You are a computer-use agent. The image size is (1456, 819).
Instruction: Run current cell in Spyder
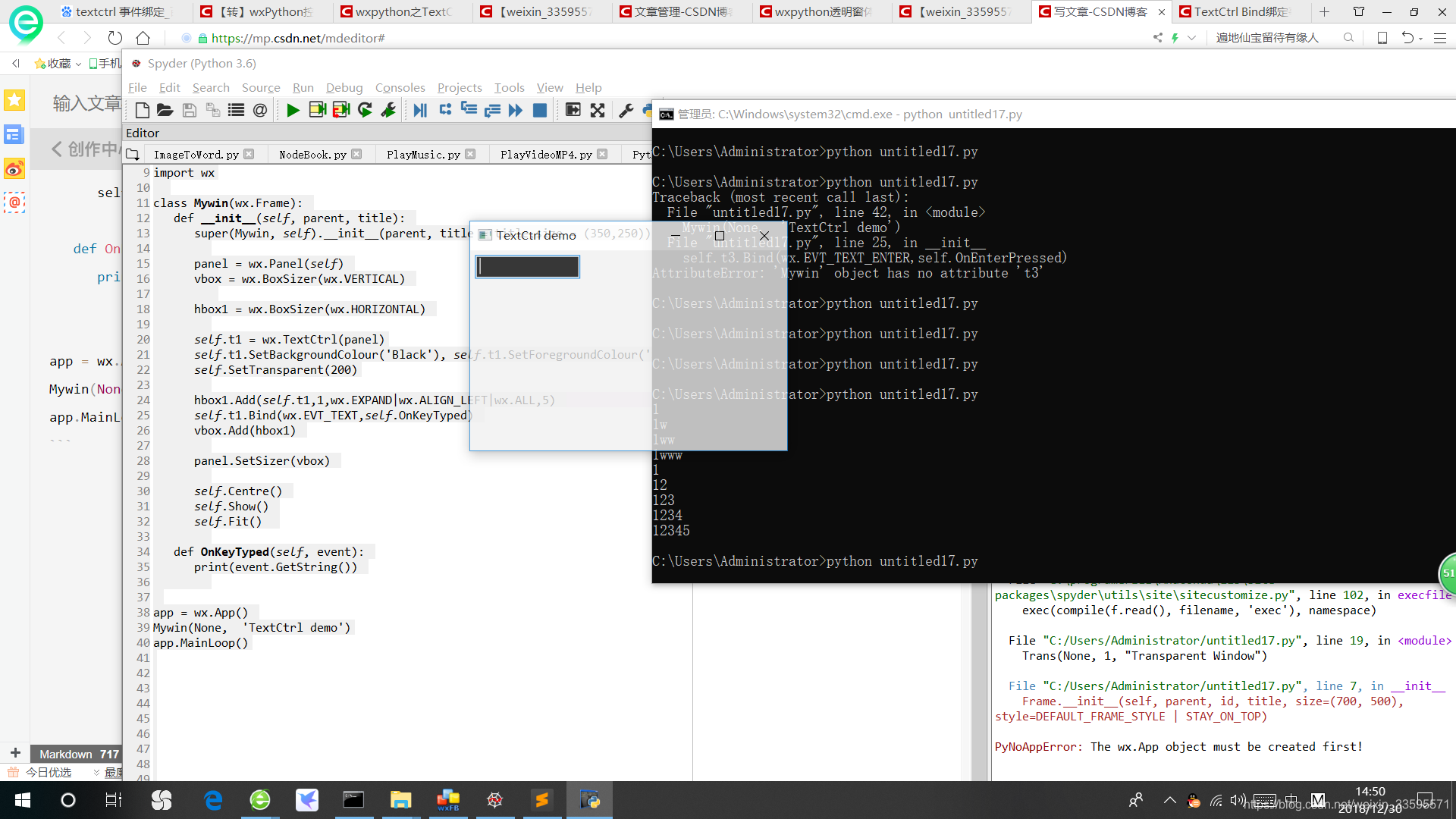tap(317, 111)
